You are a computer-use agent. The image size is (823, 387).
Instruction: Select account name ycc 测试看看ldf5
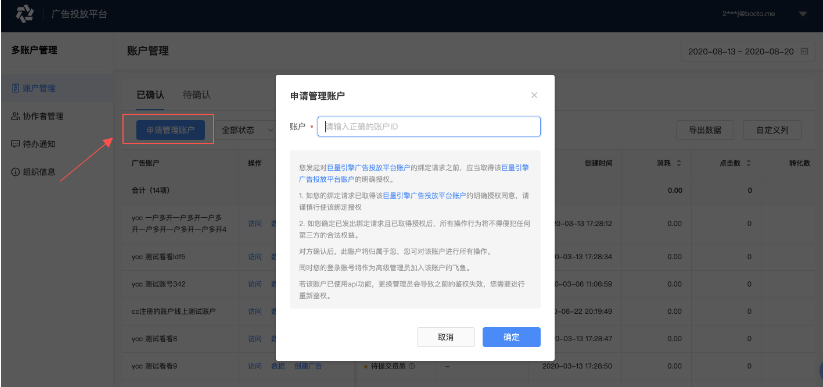[x=159, y=257]
